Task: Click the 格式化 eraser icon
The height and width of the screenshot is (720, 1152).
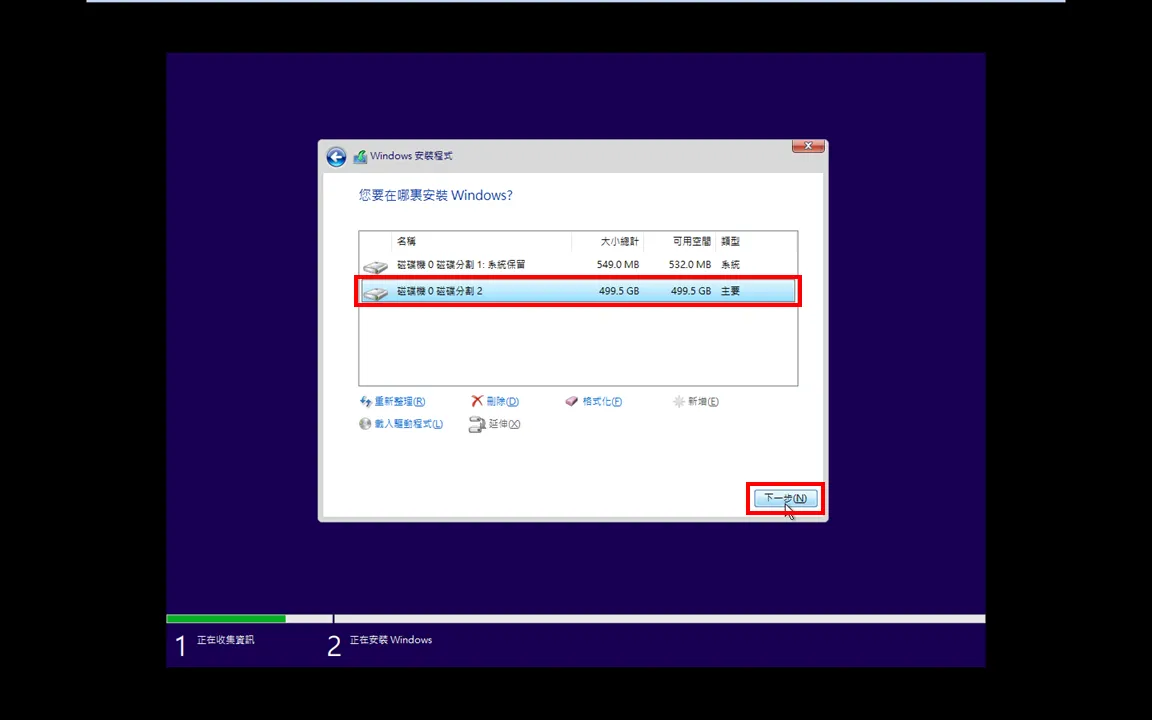Action: (x=572, y=401)
